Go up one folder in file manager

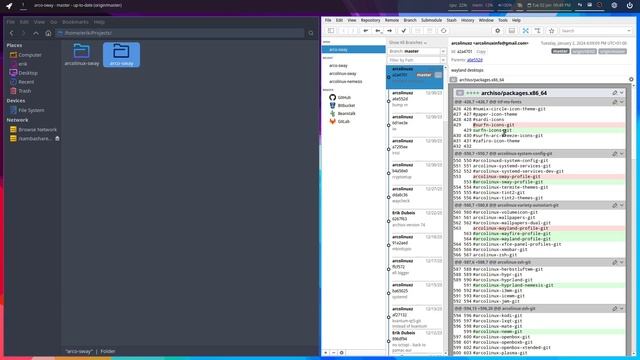36,33
